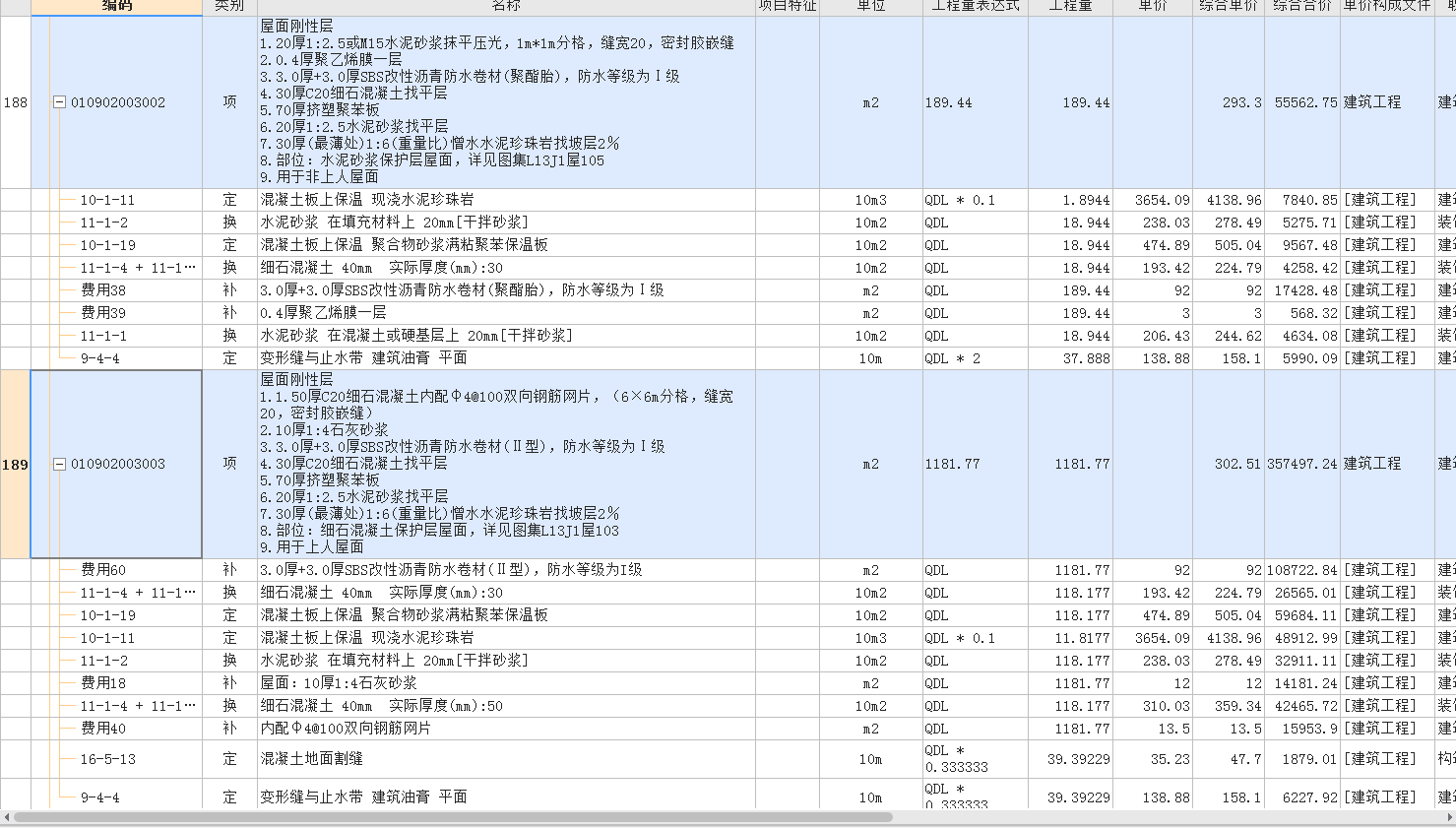Screen dimensions: 1456x828
Task: Click the total price 17428.48
Action: pos(1305,290)
